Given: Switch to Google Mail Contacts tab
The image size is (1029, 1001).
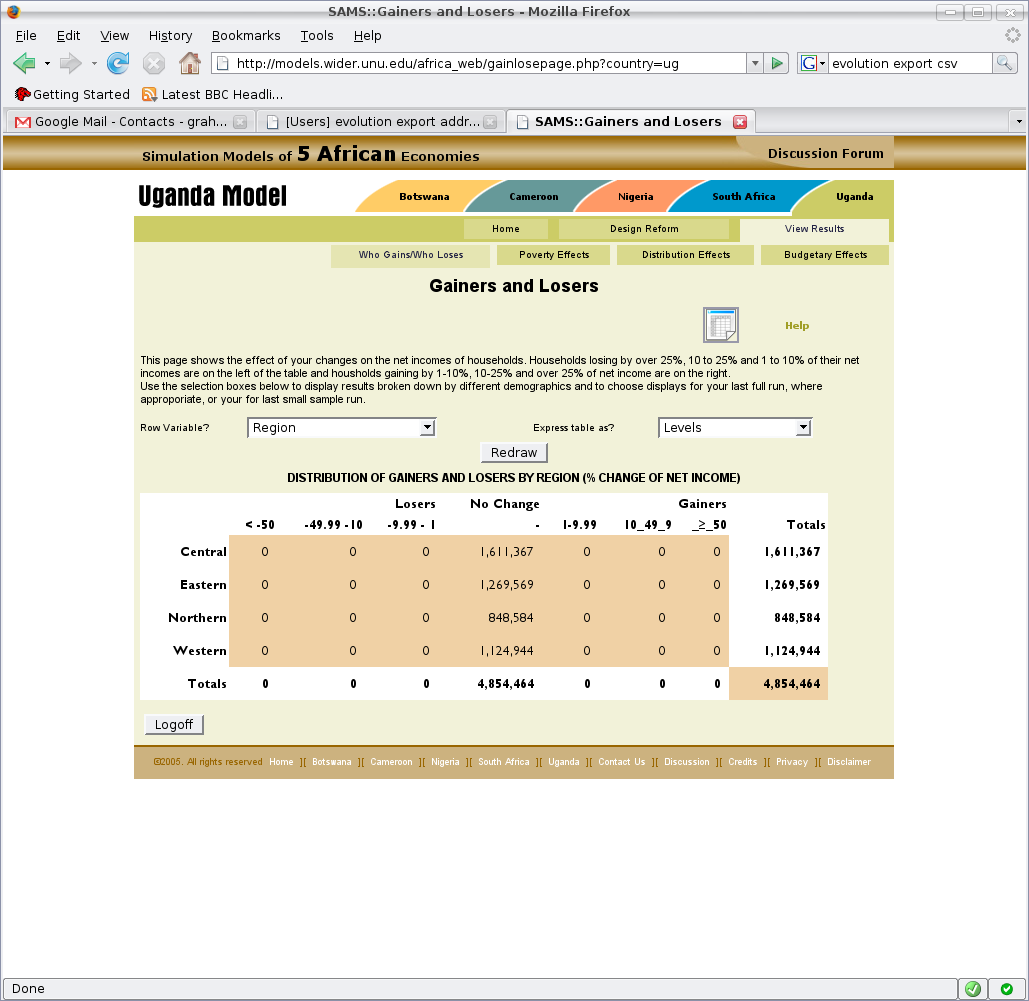Looking at the screenshot, I should coord(120,122).
